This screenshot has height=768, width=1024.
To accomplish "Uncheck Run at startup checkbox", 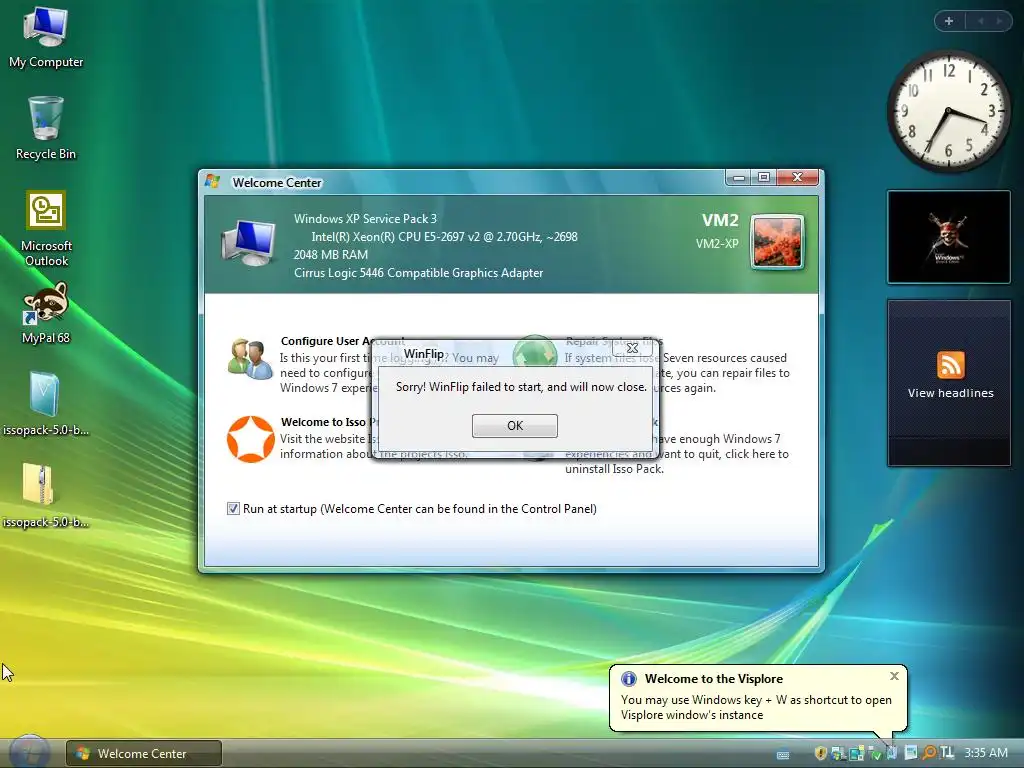I will [x=233, y=509].
